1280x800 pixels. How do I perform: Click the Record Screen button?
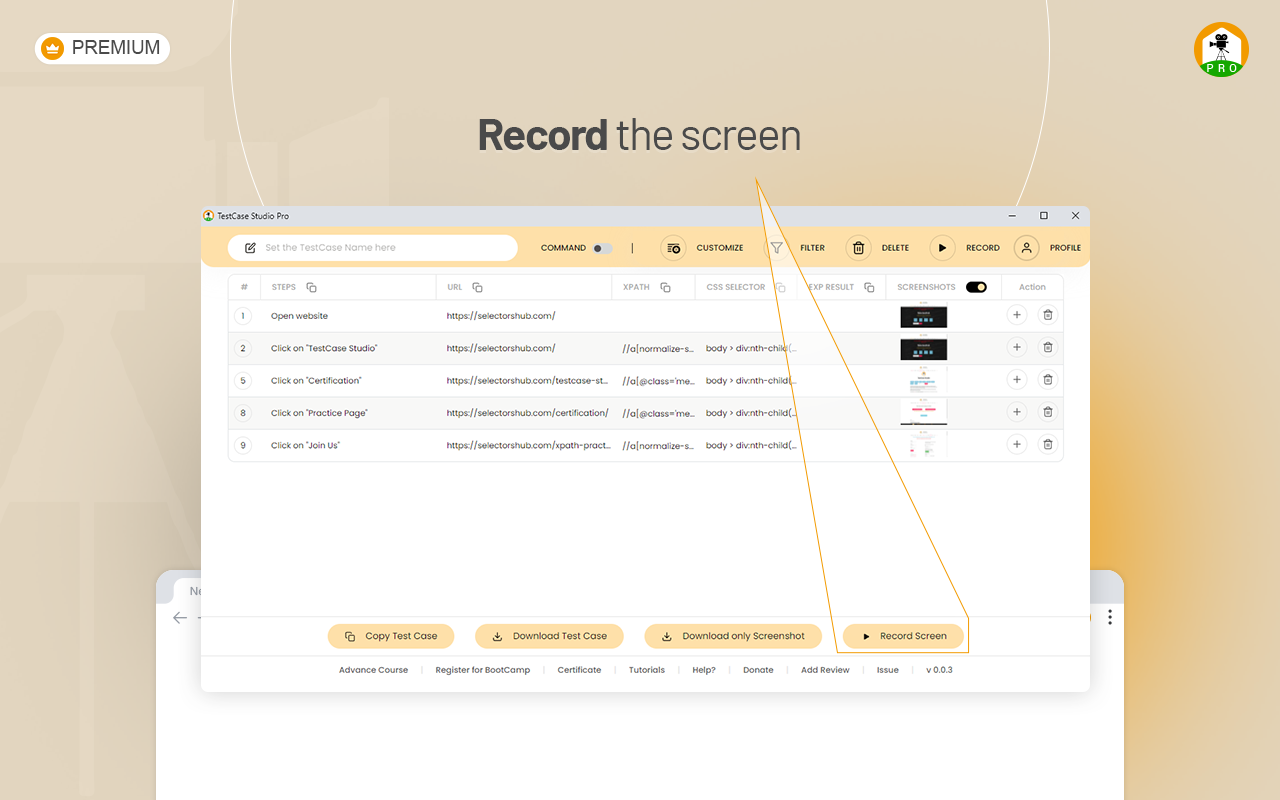pos(903,636)
